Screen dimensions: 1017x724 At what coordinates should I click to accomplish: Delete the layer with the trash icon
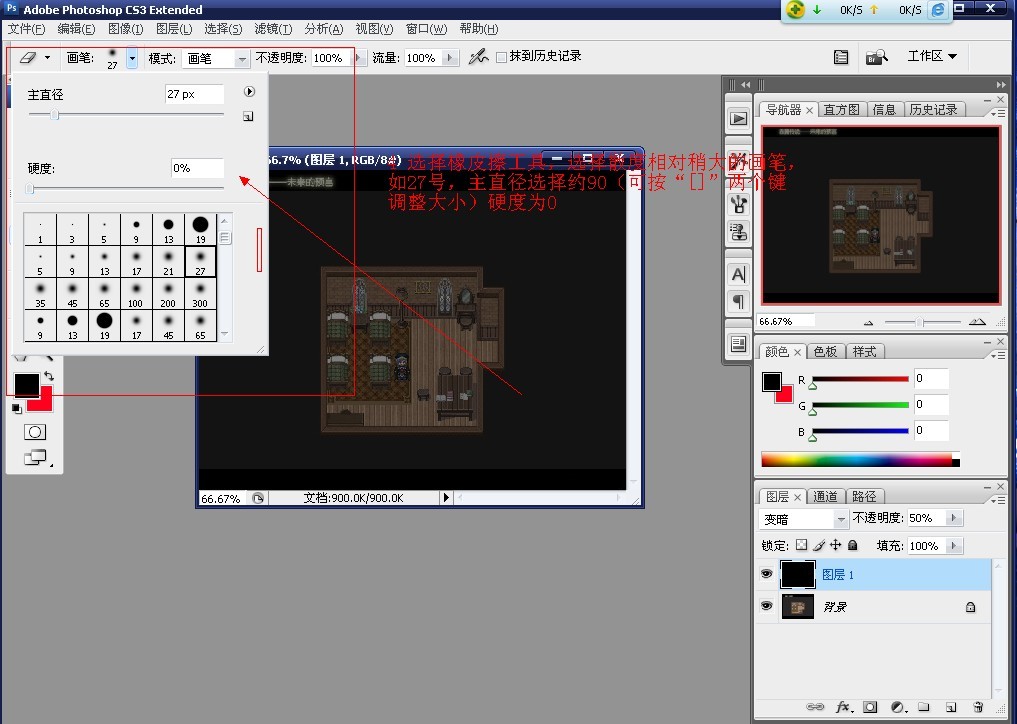[x=978, y=707]
